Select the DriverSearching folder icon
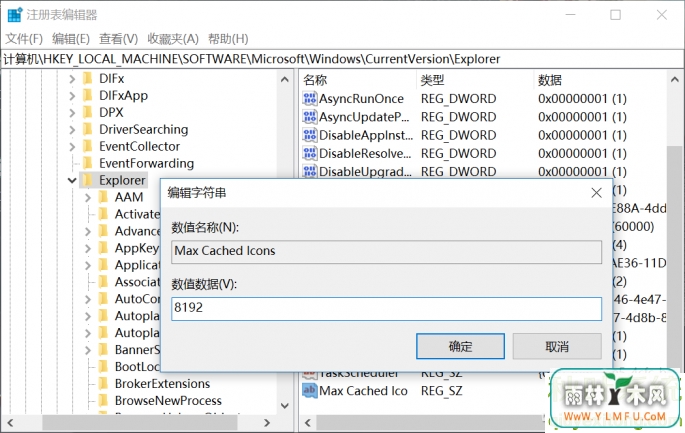The width and height of the screenshot is (685, 433). [88, 129]
